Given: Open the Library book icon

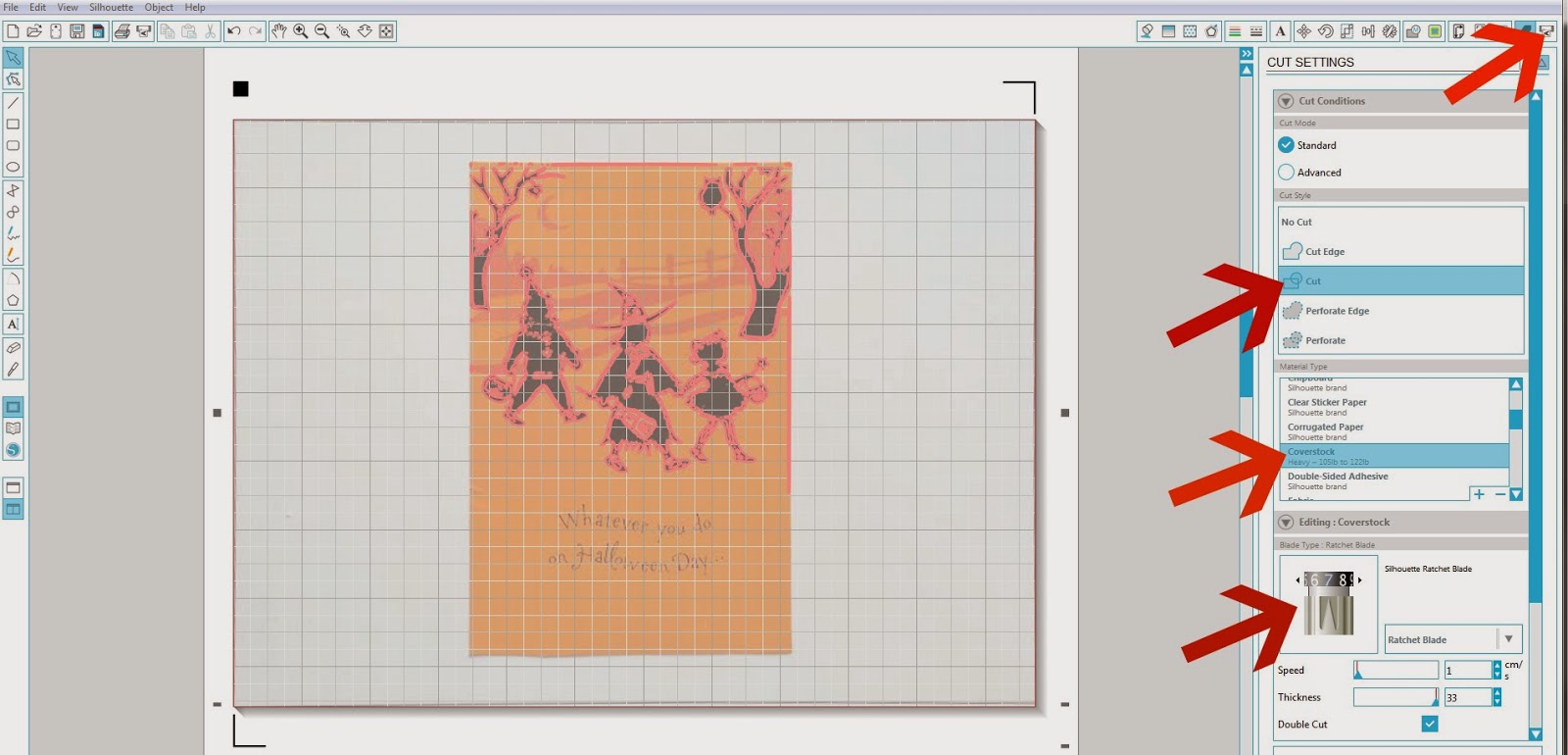Looking at the screenshot, I should (x=13, y=428).
